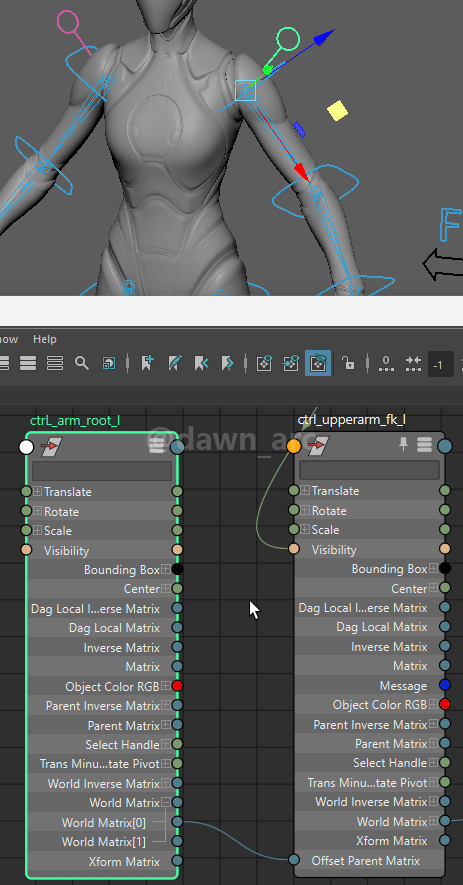Expand Translate on ctrl_arm_root_l node
The height and width of the screenshot is (885, 463).
(37, 492)
